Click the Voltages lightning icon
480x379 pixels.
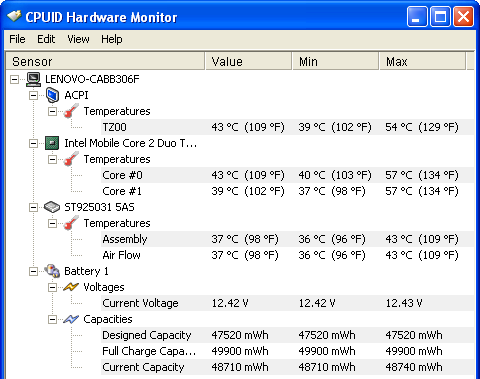71,287
